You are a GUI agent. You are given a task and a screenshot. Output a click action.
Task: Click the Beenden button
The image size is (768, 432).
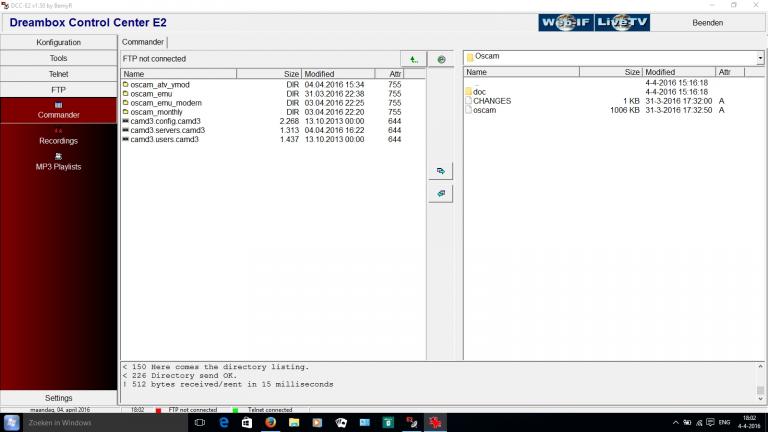[707, 22]
